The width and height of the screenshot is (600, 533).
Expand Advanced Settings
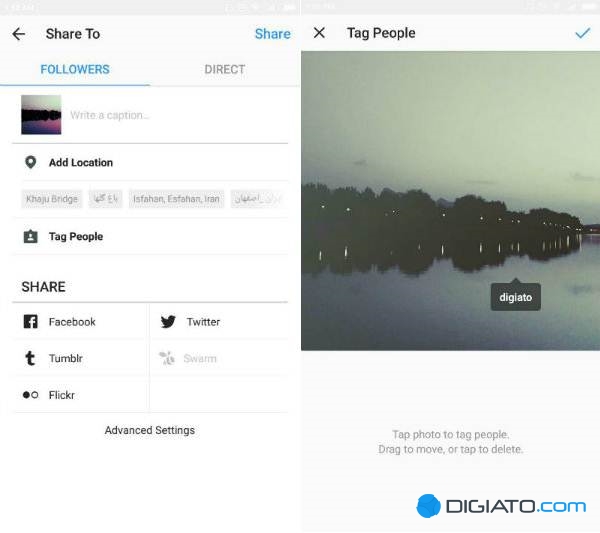[150, 430]
